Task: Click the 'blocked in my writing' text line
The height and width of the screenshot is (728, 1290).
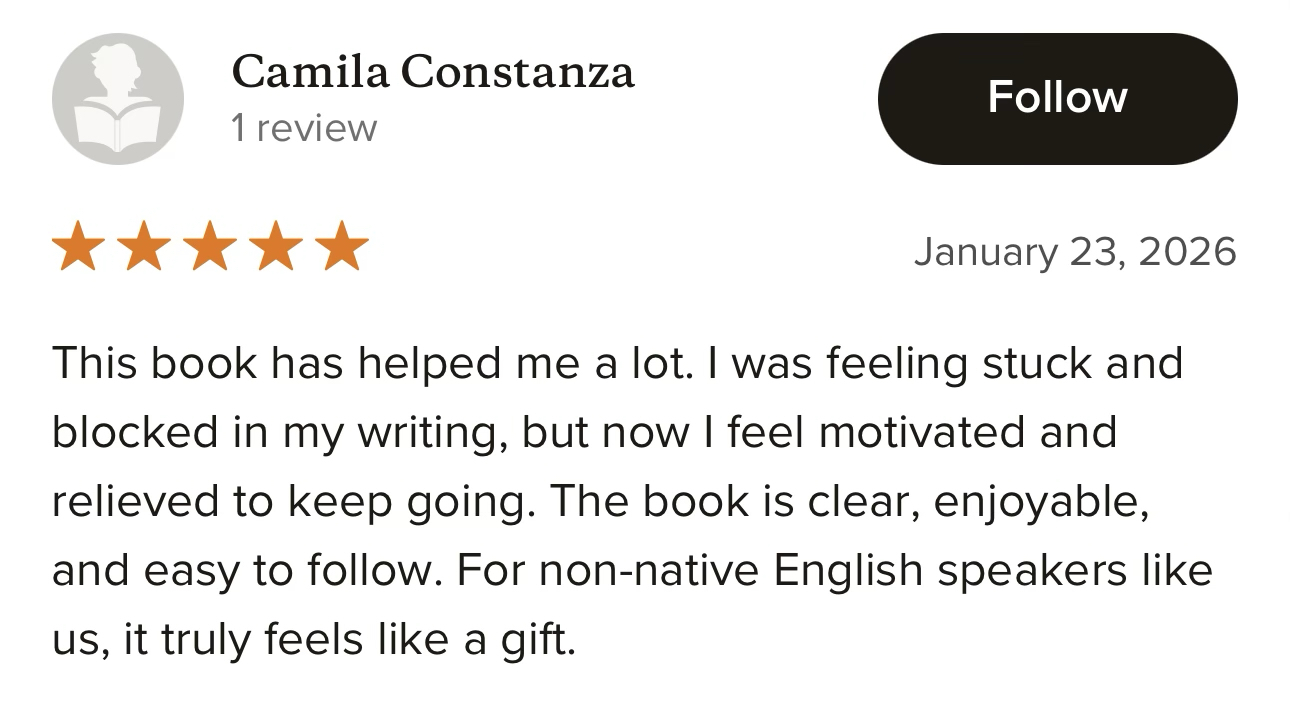Action: coord(584,433)
